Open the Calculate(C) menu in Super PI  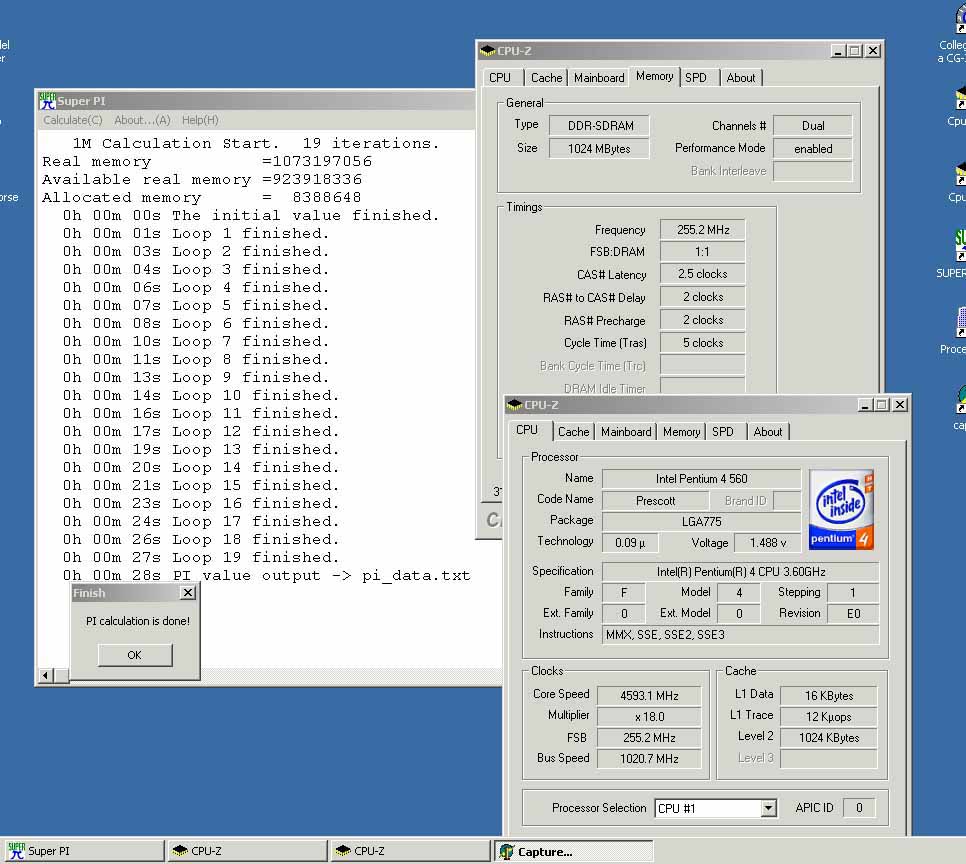coord(73,120)
